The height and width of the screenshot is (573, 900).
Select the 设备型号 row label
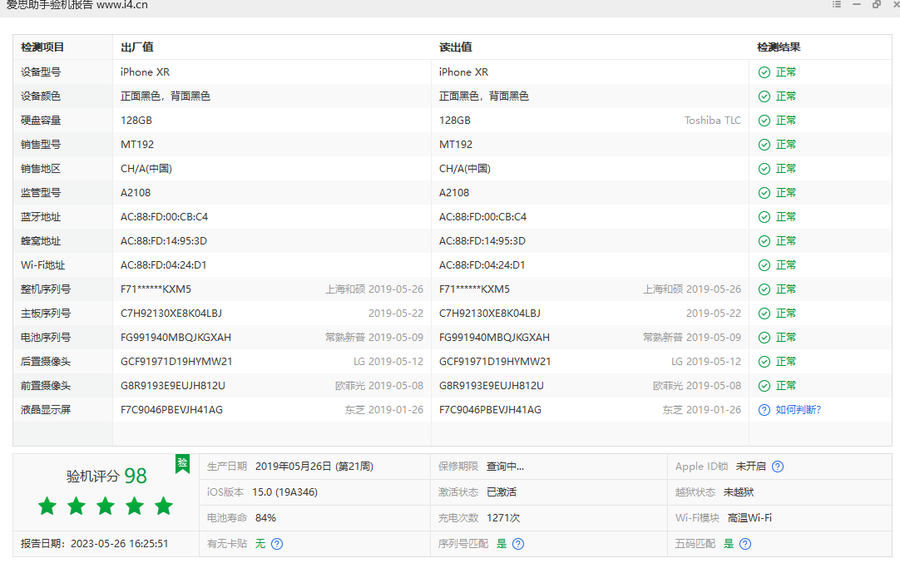(x=41, y=72)
